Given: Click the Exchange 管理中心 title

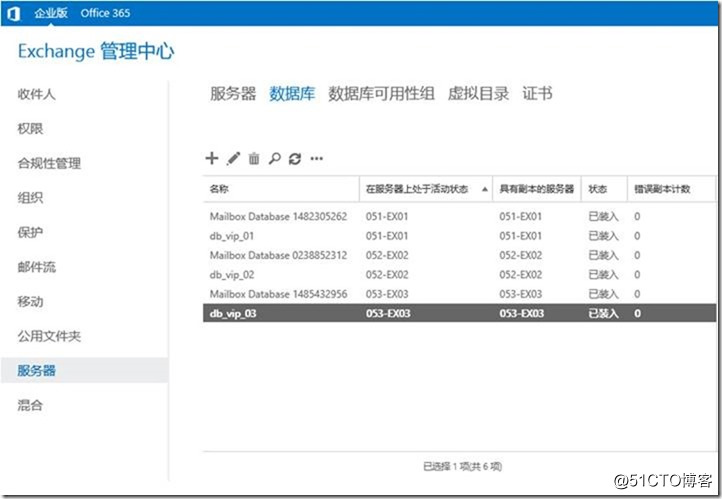Looking at the screenshot, I should [96, 51].
